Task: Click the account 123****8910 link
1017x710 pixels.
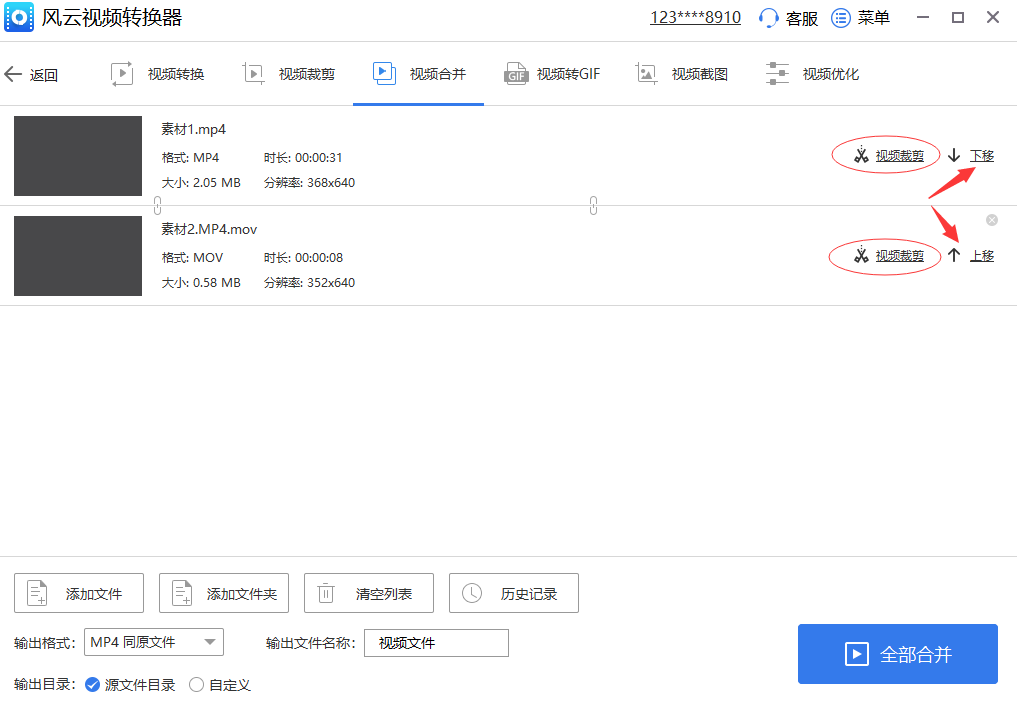Action: tap(695, 18)
